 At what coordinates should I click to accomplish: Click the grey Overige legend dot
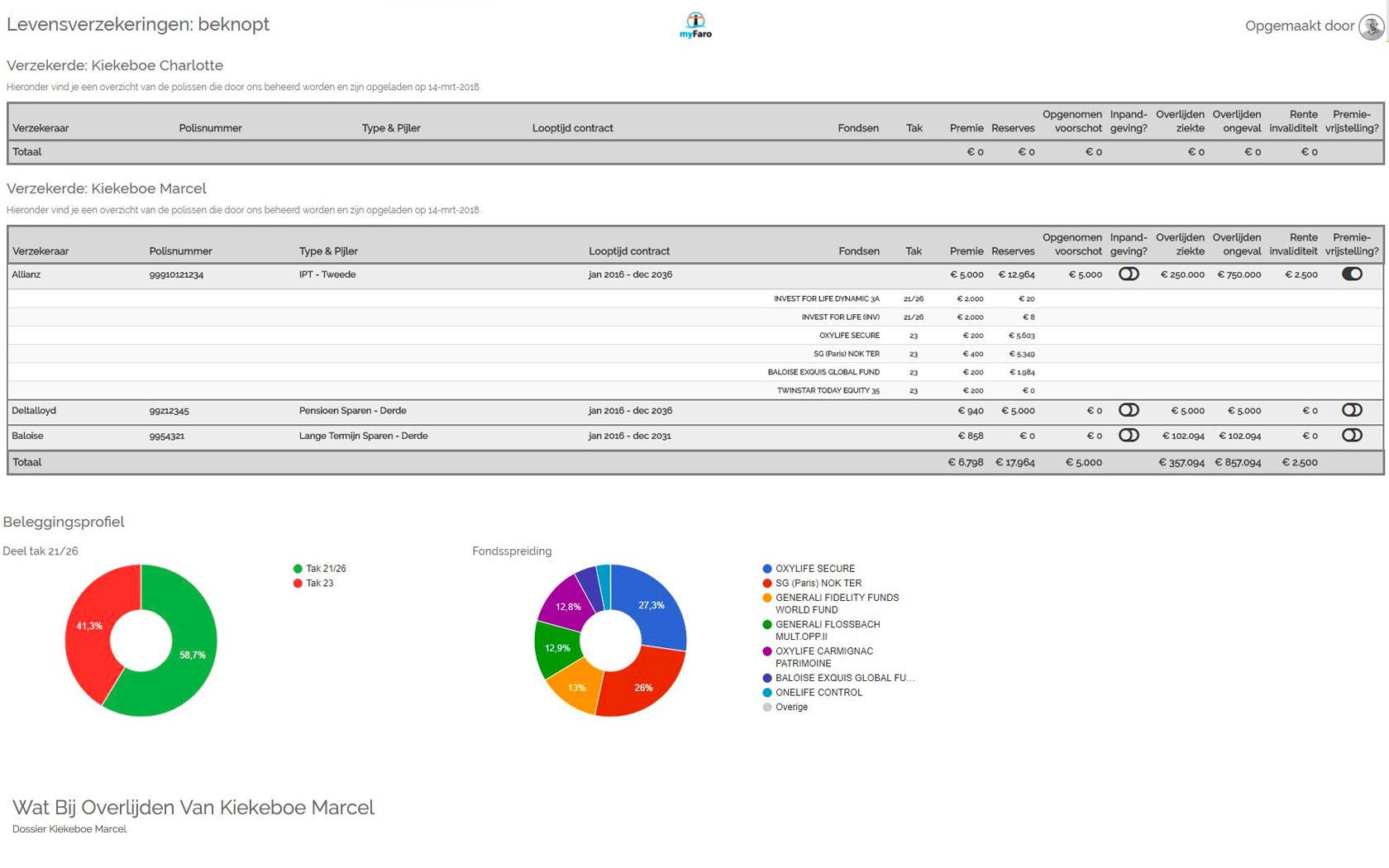(767, 708)
